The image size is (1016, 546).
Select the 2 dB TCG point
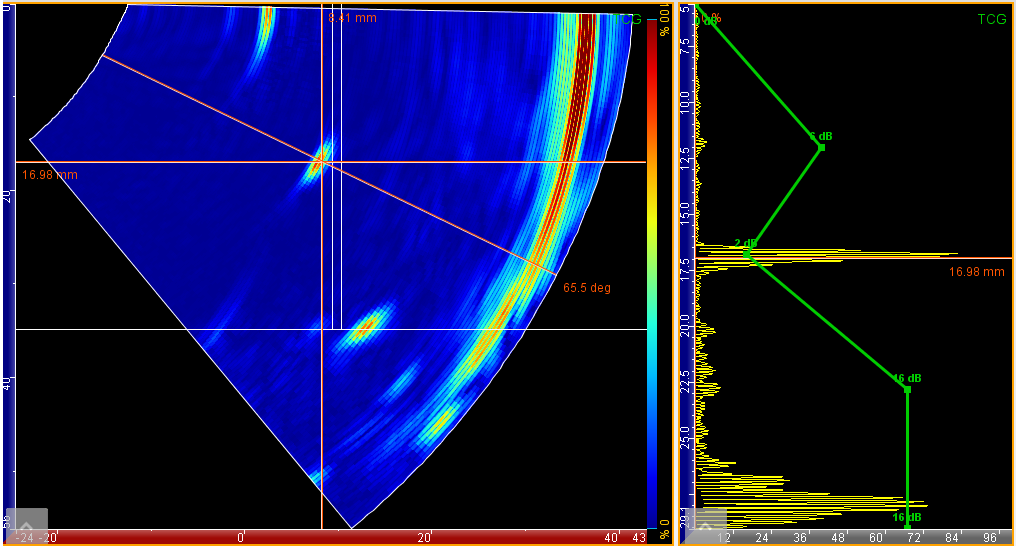(747, 253)
